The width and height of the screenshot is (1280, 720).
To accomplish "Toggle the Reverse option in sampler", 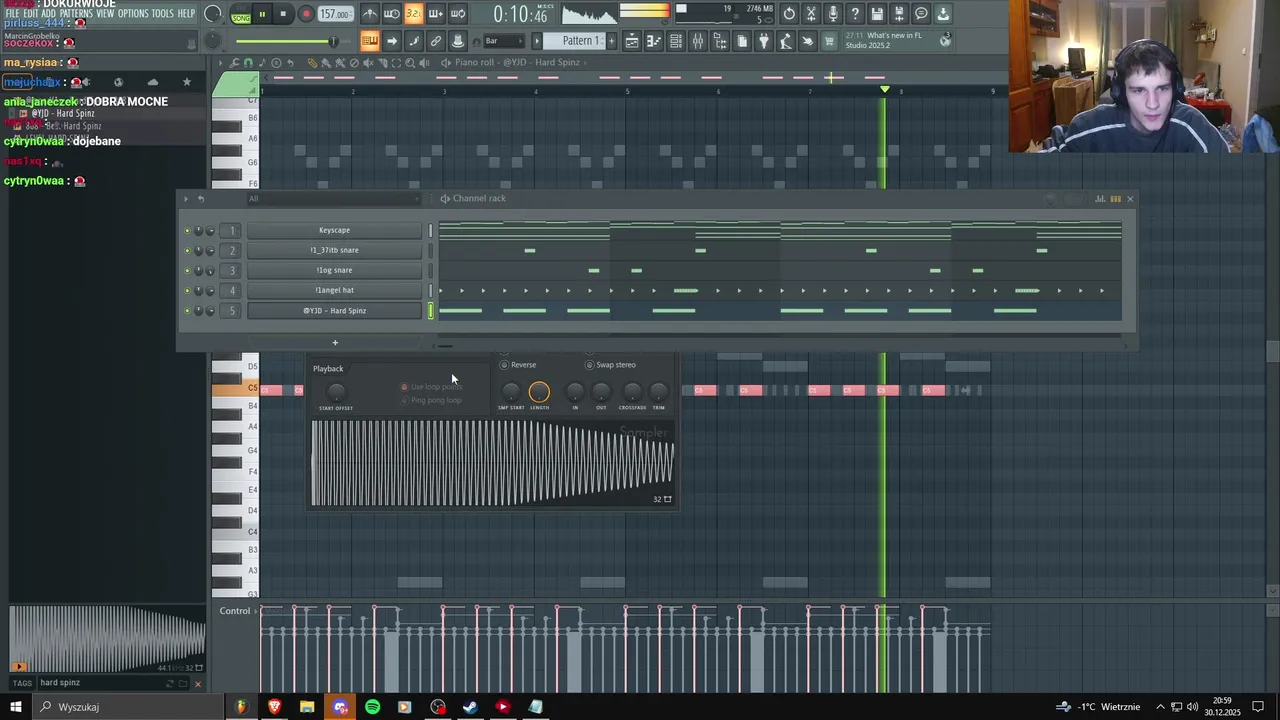I will point(518,365).
